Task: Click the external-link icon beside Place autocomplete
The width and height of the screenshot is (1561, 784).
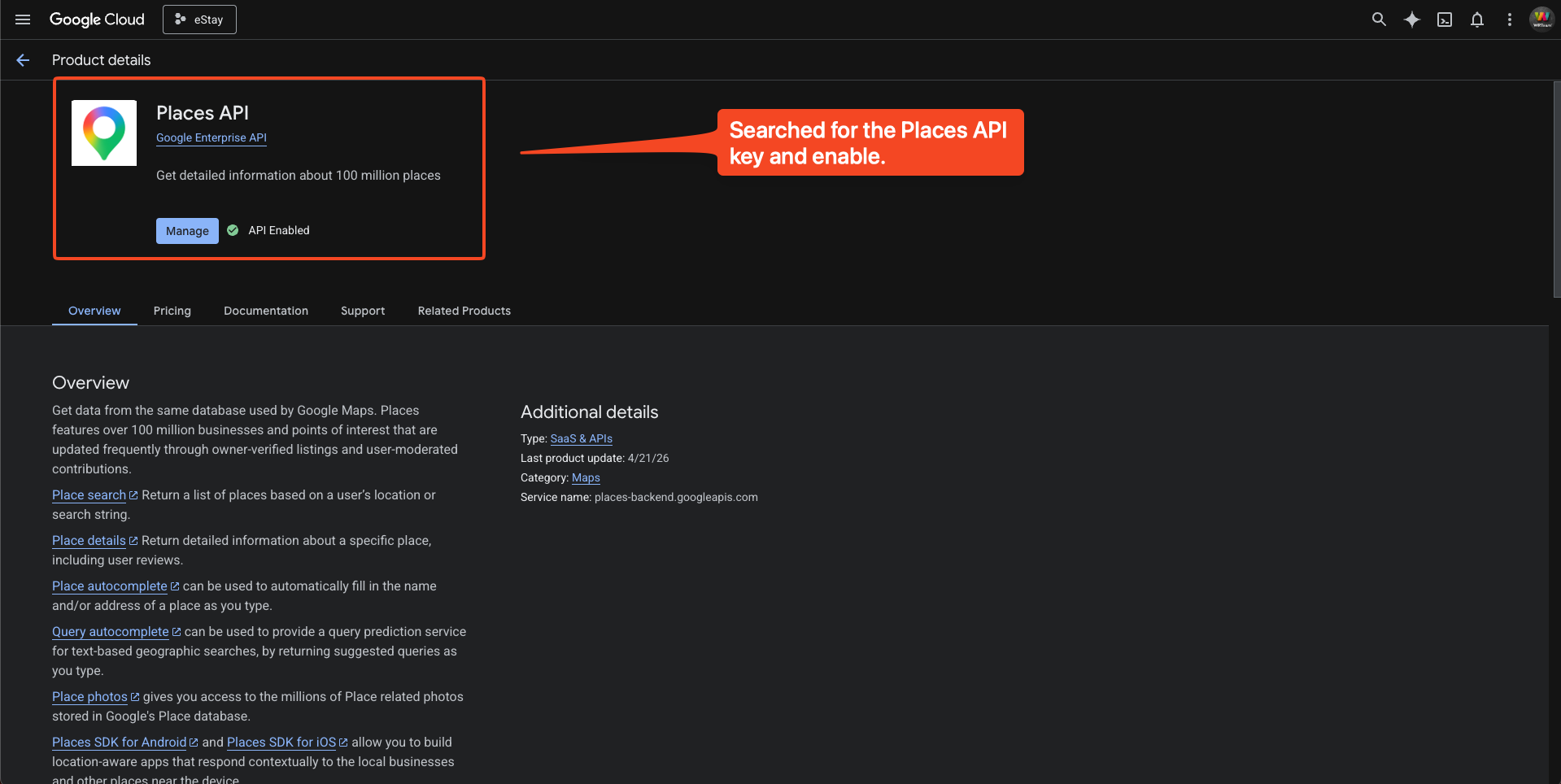Action: (x=175, y=586)
